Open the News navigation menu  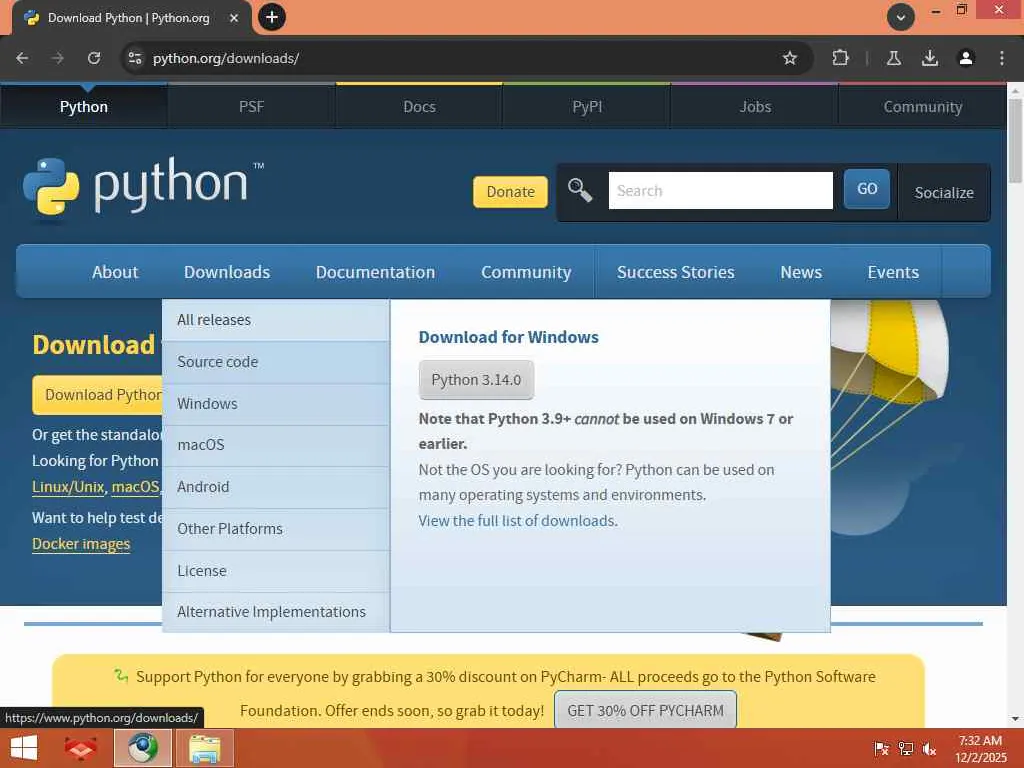pos(801,272)
